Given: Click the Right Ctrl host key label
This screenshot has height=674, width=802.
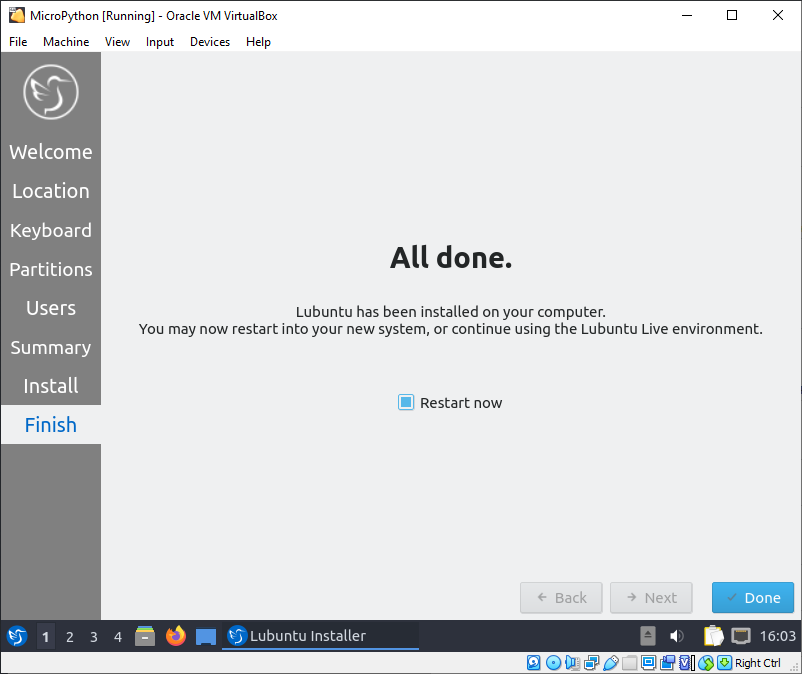Looking at the screenshot, I should tap(758, 663).
